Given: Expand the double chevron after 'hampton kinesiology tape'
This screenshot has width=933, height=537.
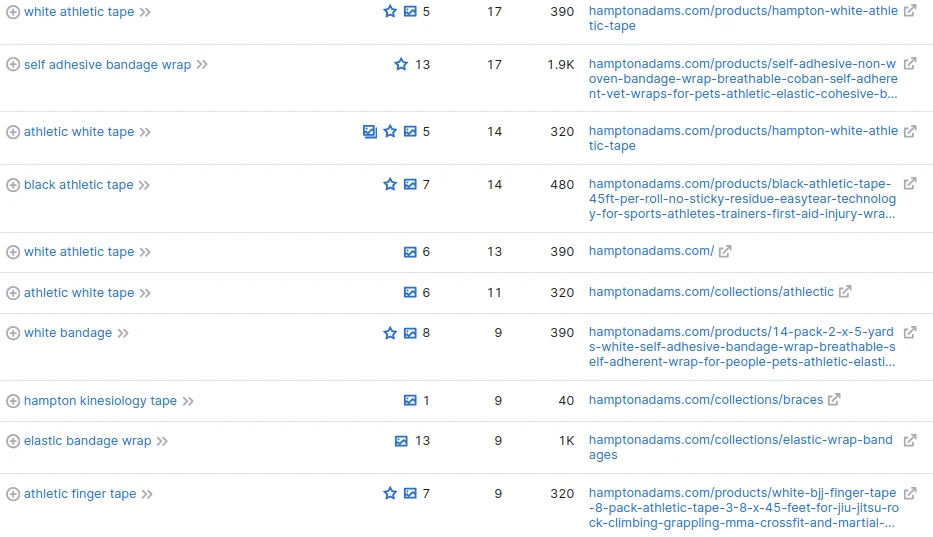Looking at the screenshot, I should coord(188,401).
